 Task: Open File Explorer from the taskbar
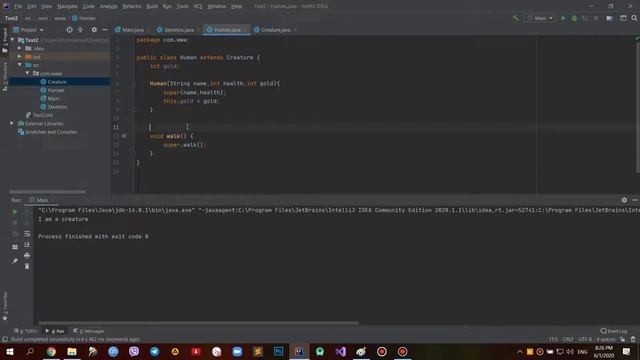(x=72, y=351)
